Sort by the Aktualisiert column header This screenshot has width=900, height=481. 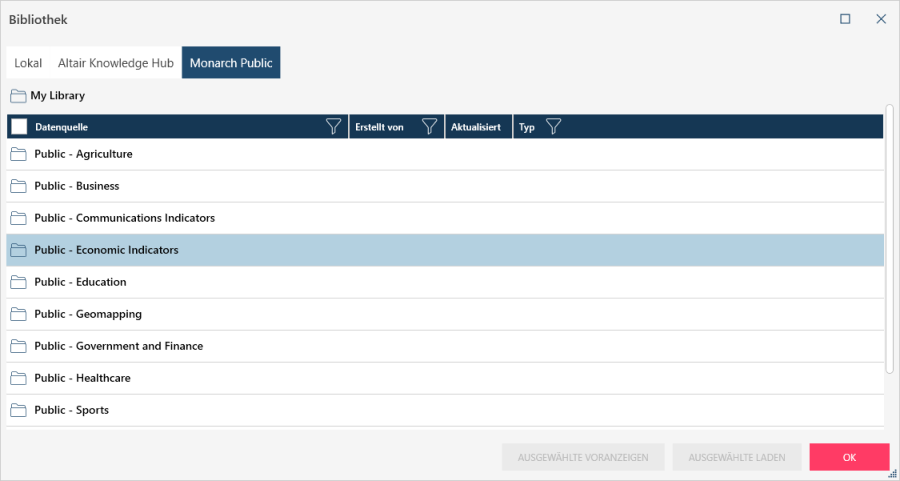(475, 127)
